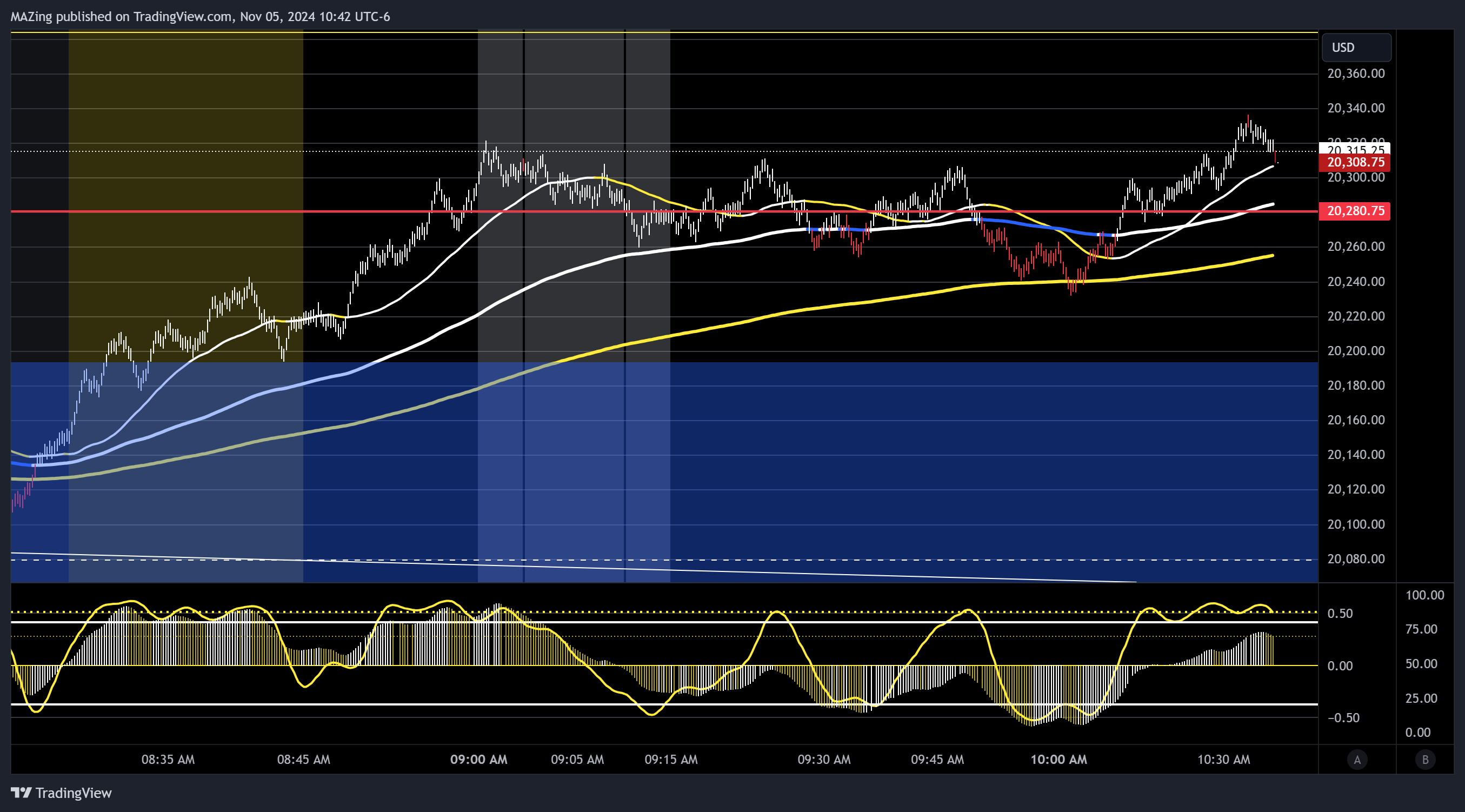Click the 09:30 AM time label

pos(824,760)
